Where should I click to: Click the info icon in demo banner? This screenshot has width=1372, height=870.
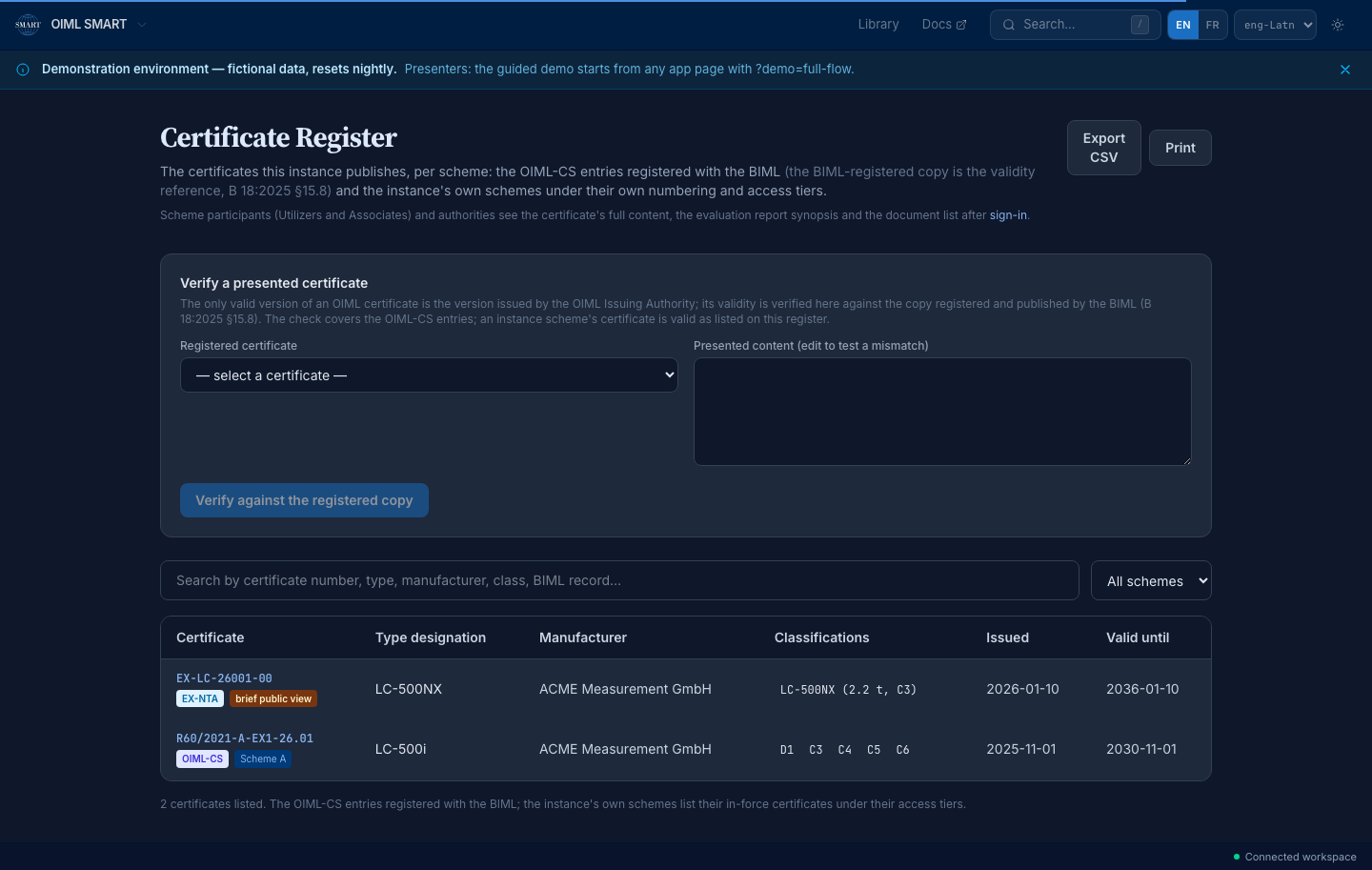tap(23, 70)
